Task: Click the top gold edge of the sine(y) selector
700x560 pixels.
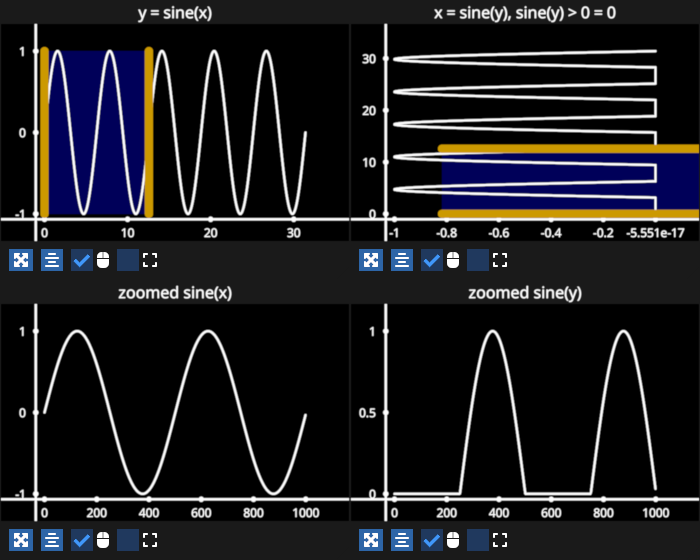Action: (568, 148)
